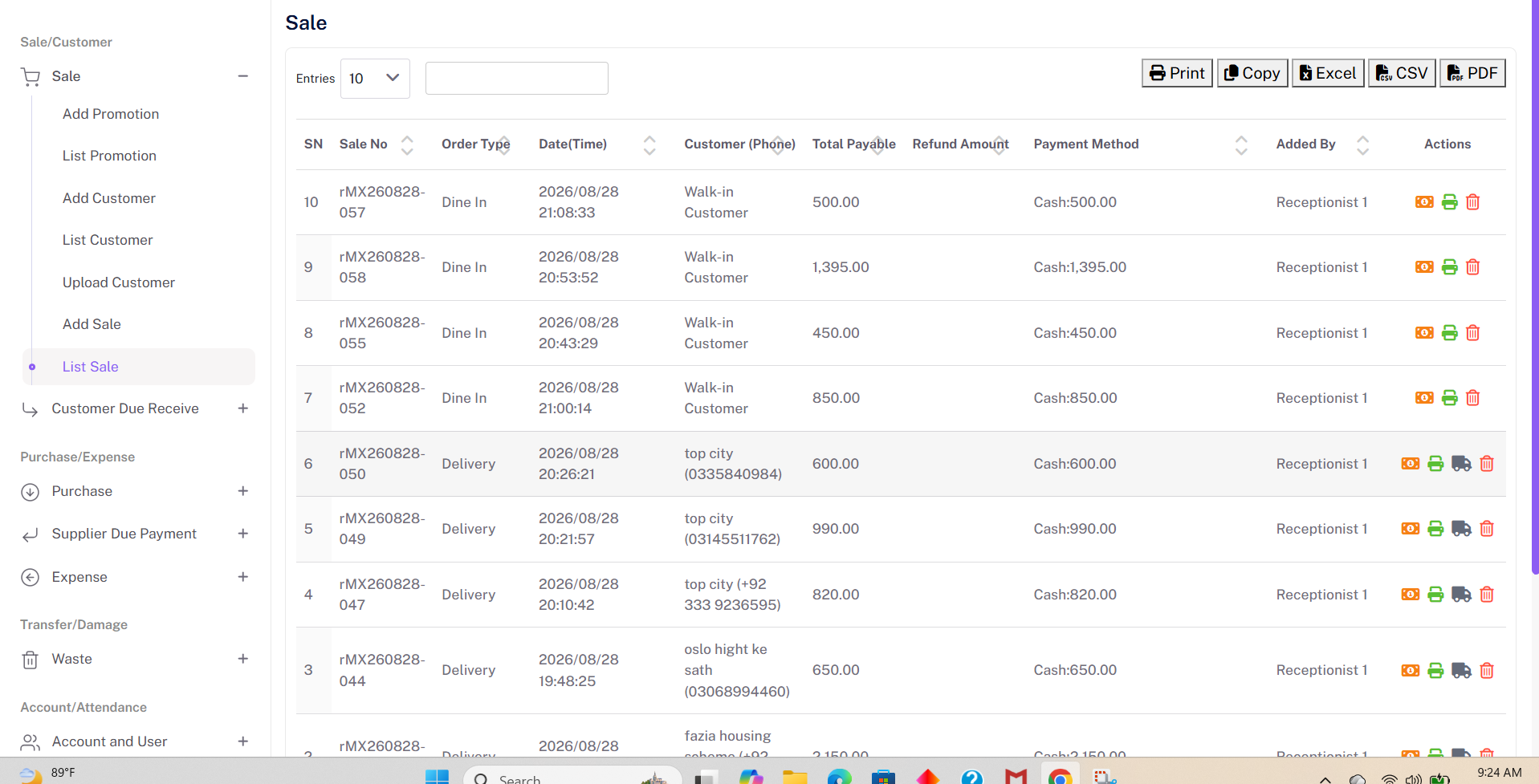Click the Sale cart icon in sidebar
Image resolution: width=1539 pixels, height=784 pixels.
31,77
